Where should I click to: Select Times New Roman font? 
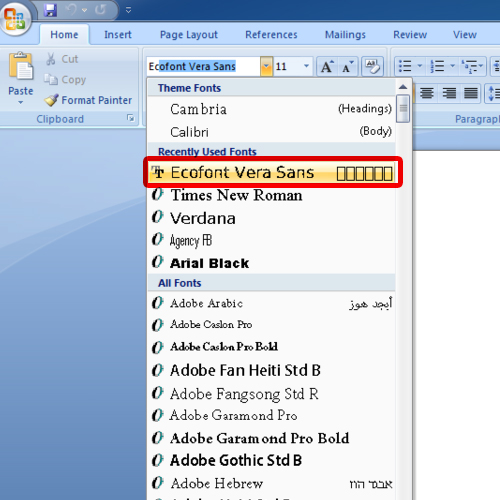pyautogui.click(x=271, y=195)
